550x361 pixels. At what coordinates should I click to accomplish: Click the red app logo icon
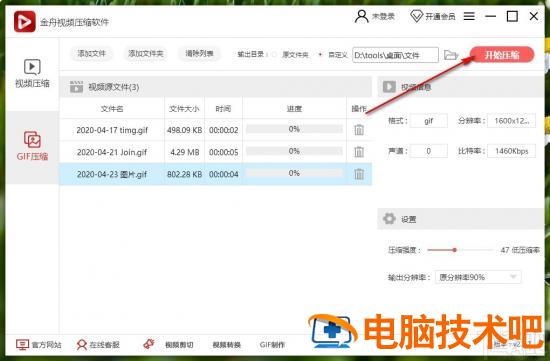click(x=25, y=21)
